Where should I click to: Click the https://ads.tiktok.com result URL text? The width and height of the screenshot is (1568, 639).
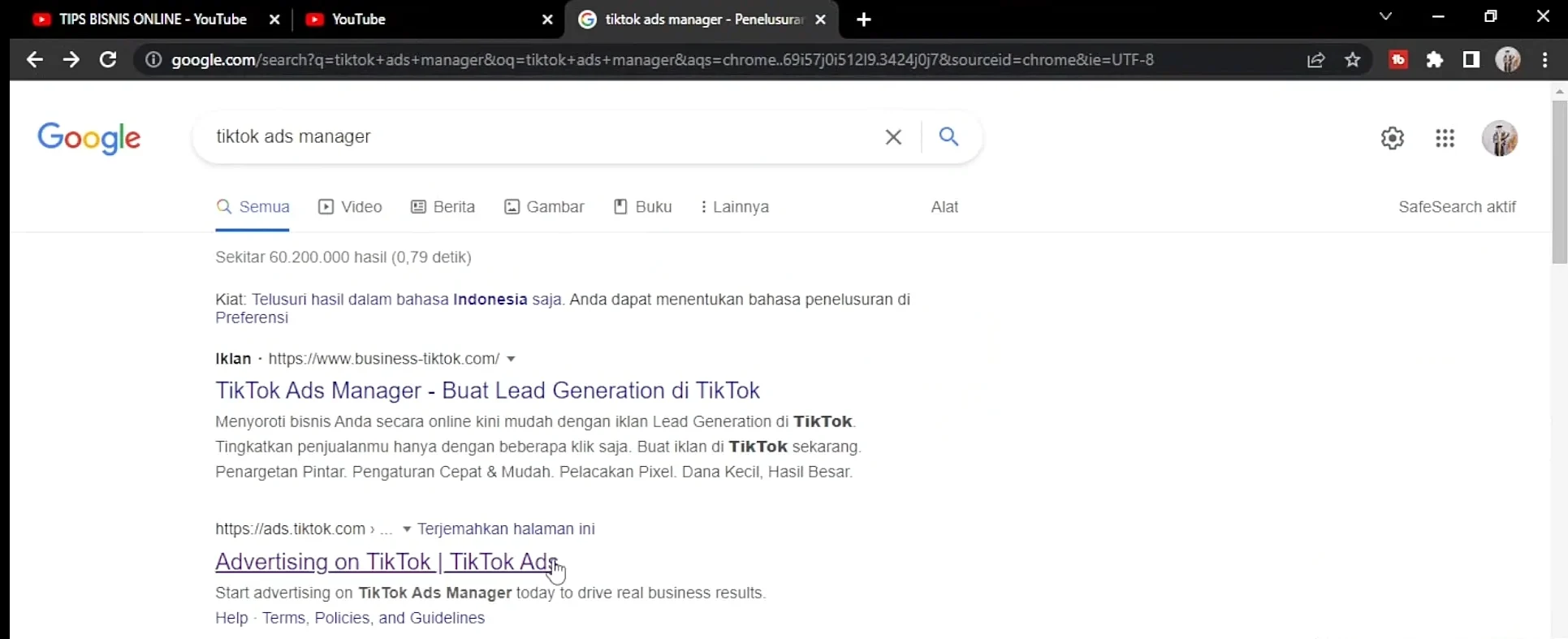tap(290, 529)
